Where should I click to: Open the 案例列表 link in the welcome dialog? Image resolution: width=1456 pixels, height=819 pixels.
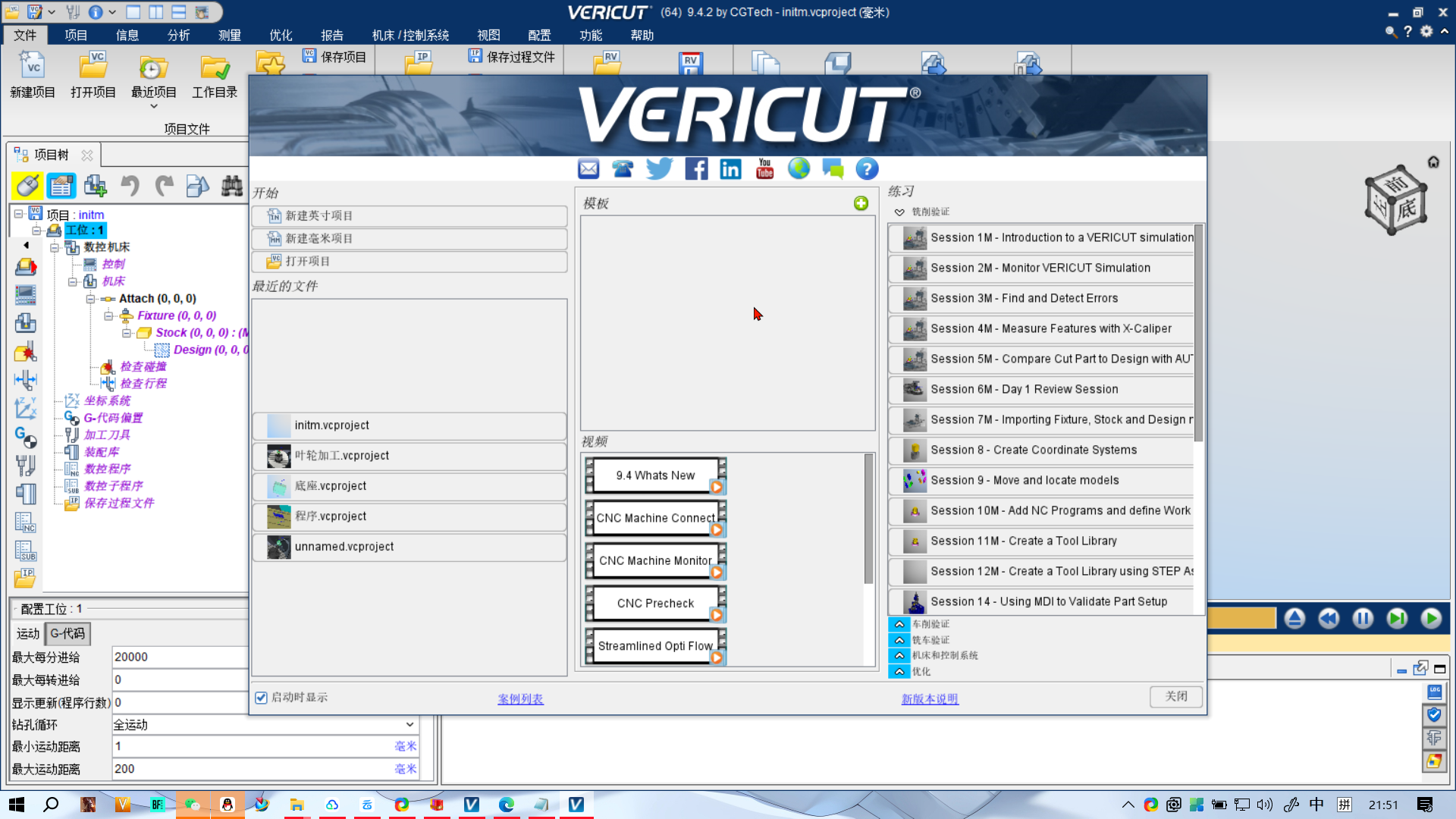click(x=520, y=698)
